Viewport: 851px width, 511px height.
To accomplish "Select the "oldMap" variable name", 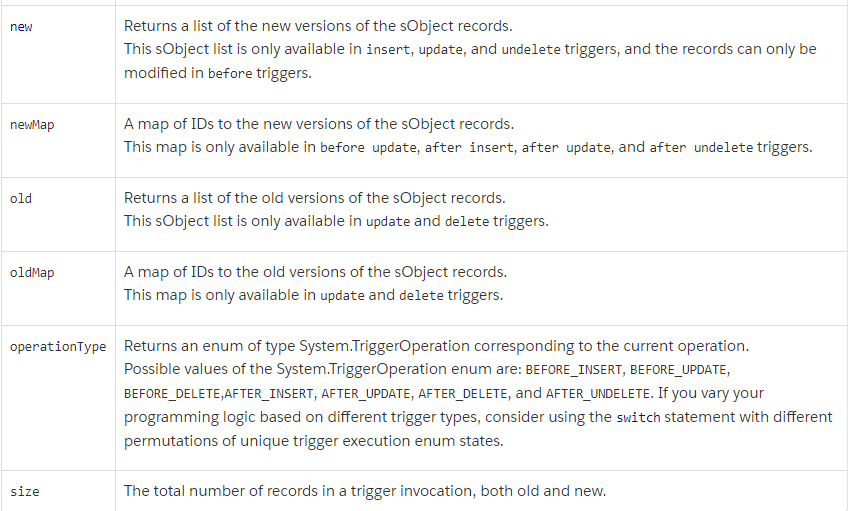I will coord(32,272).
